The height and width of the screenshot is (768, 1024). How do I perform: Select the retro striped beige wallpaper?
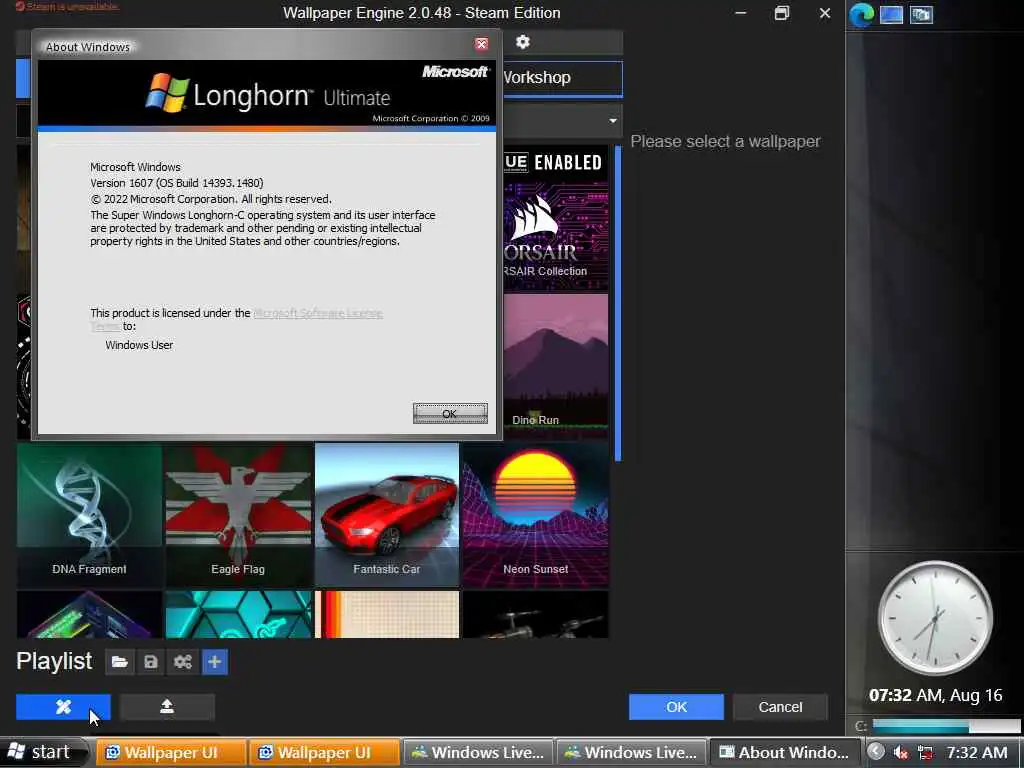387,615
